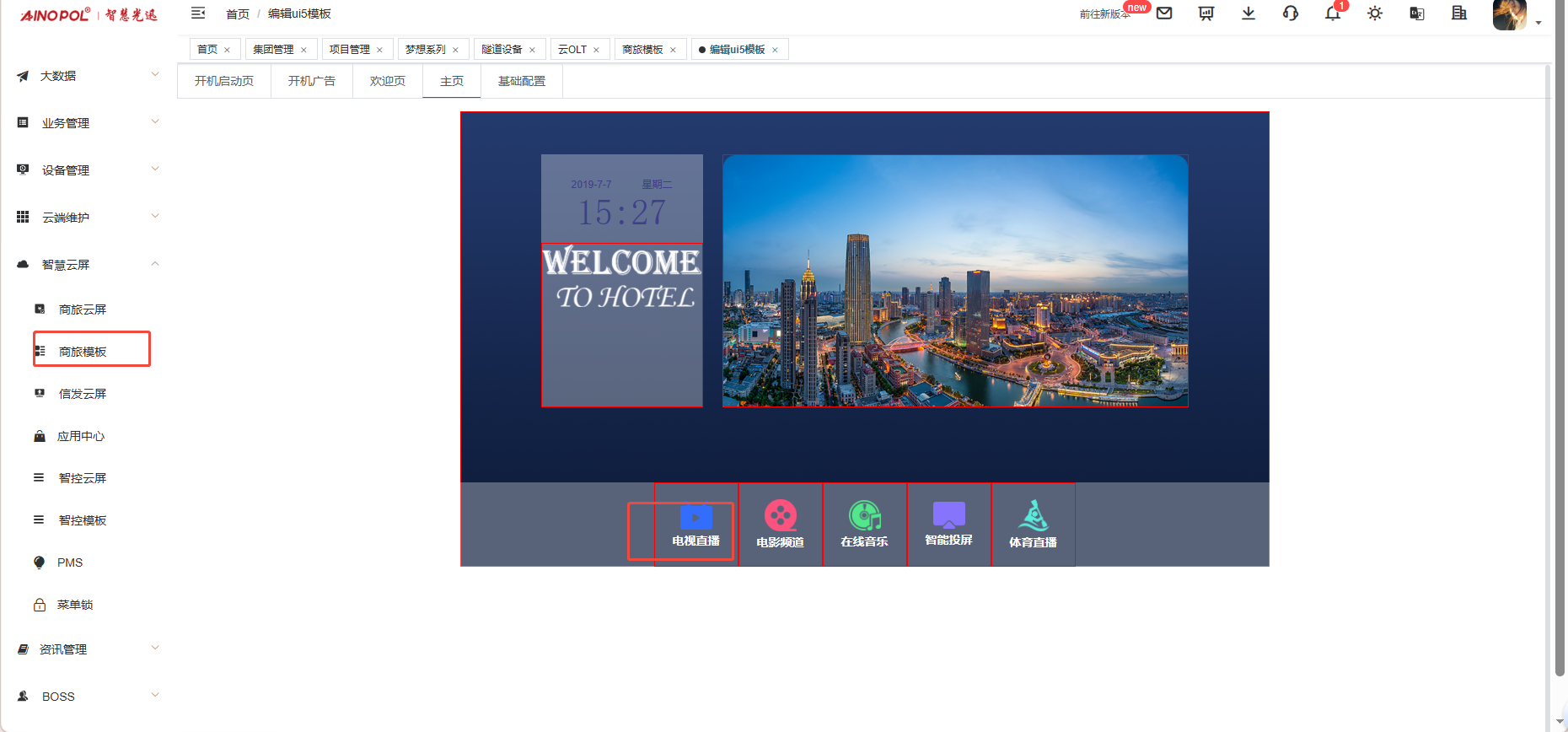
Task: Click the city skyline image
Action: coord(955,281)
